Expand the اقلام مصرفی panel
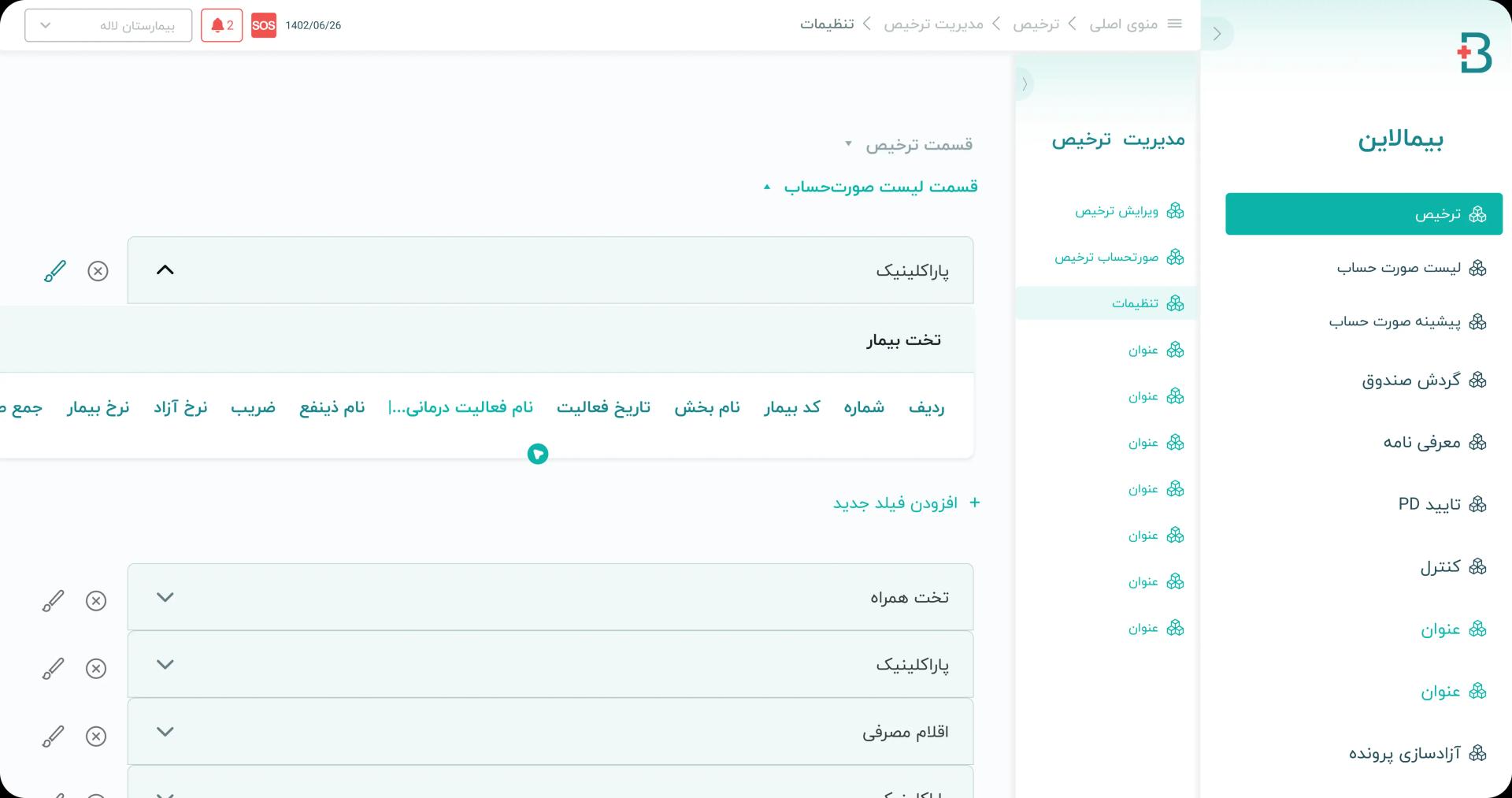Image resolution: width=1512 pixels, height=798 pixels. 550,732
